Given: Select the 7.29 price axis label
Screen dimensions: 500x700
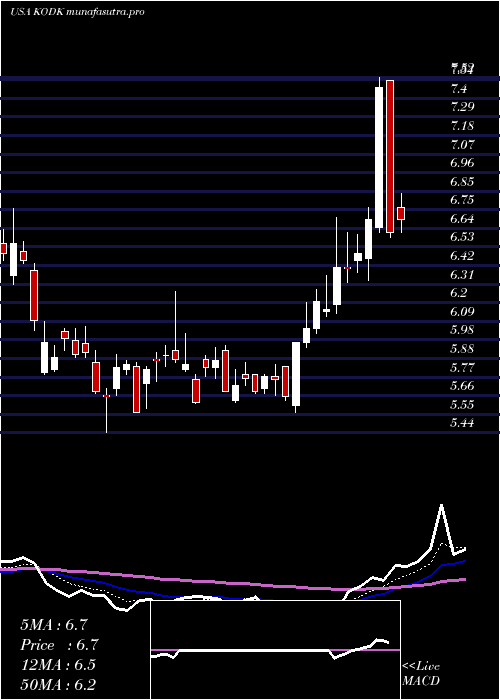Looking at the screenshot, I should click(x=462, y=107).
